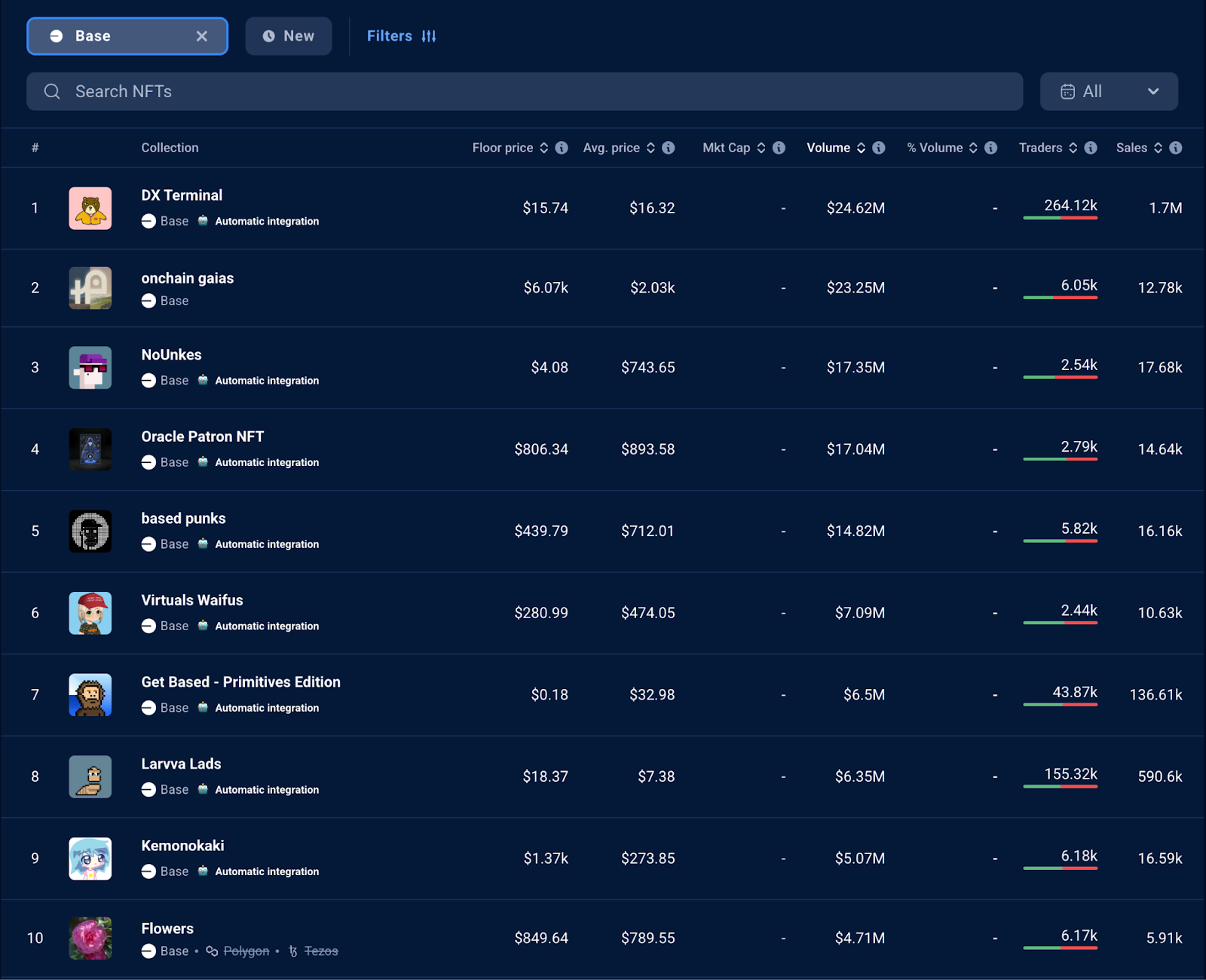The image size is (1206, 980).
Task: Select the Get Based - Primitives Edition entry
Action: (x=240, y=682)
